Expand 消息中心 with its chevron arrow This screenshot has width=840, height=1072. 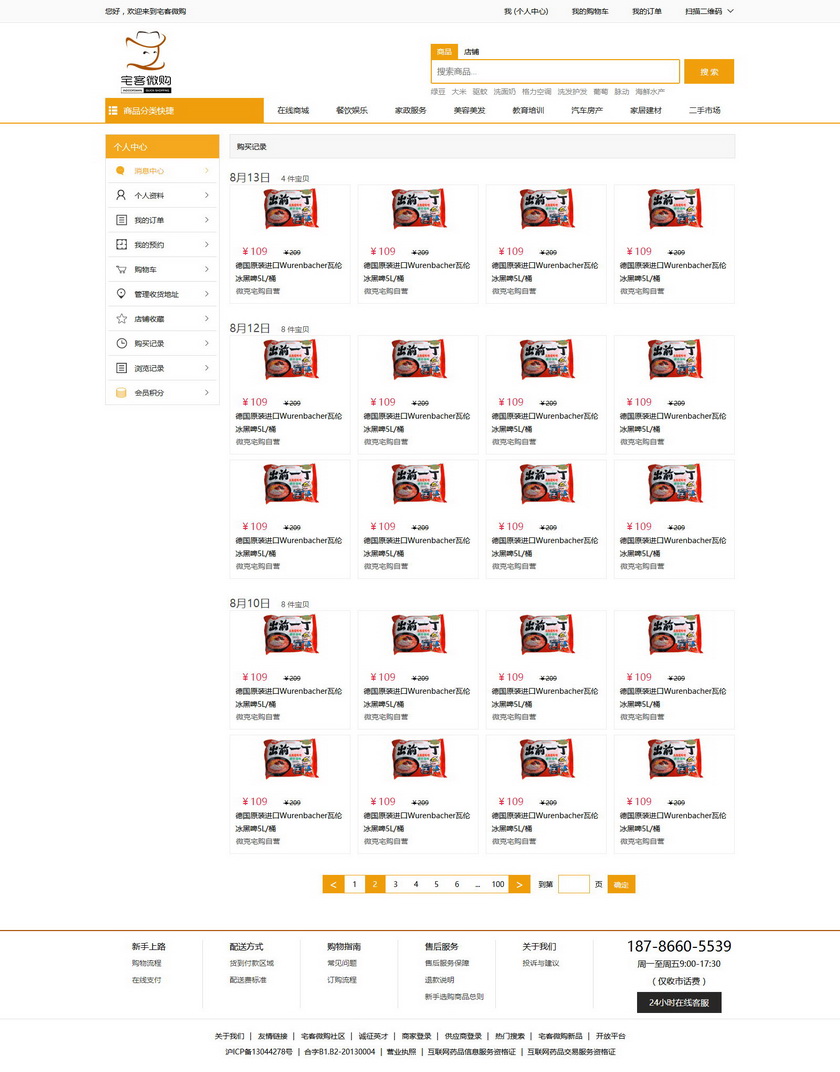point(206,170)
